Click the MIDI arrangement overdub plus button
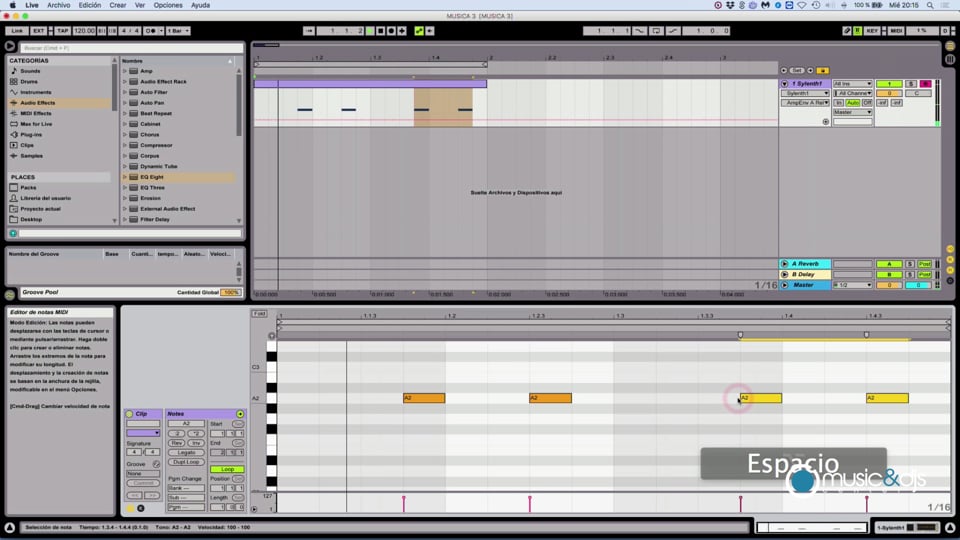The width and height of the screenshot is (960, 540). pyautogui.click(x=402, y=31)
